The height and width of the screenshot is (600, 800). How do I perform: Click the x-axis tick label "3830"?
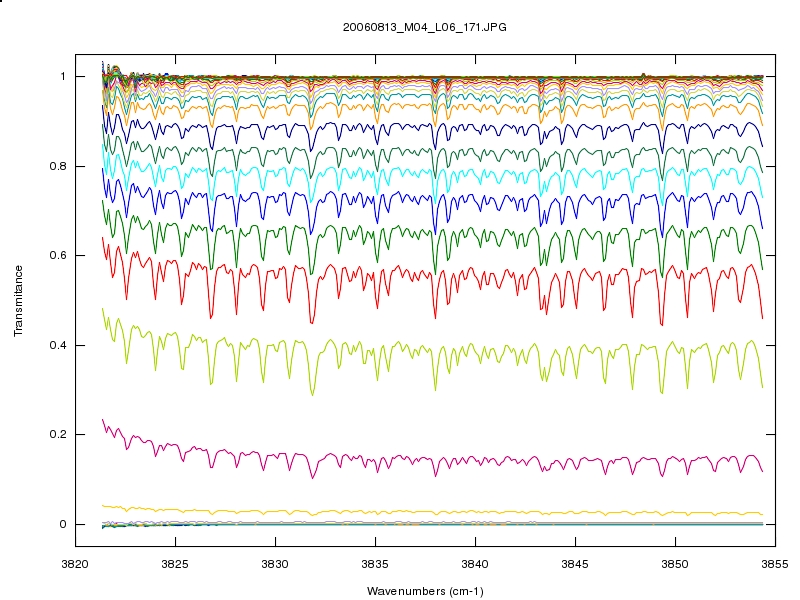click(x=275, y=564)
